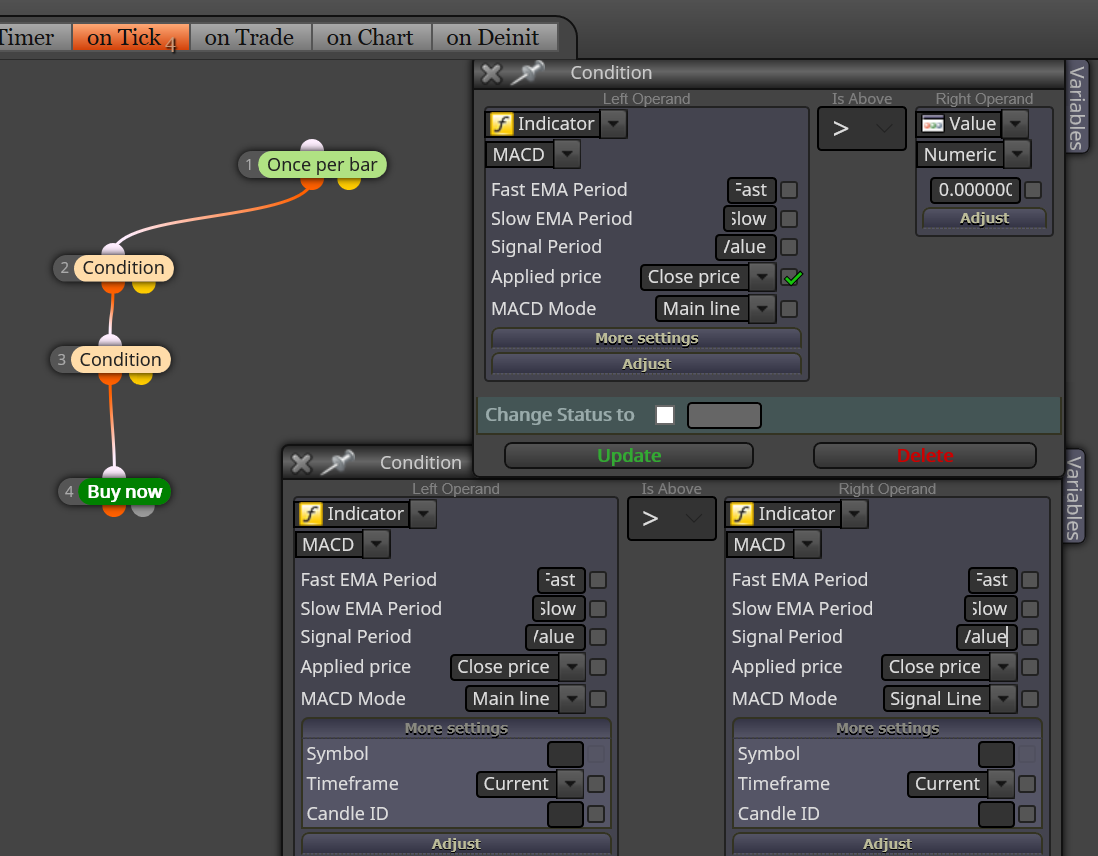Viewport: 1098px width, 856px height.
Task: Toggle Slow EMA Period checkbox in top panel
Action: (x=789, y=219)
